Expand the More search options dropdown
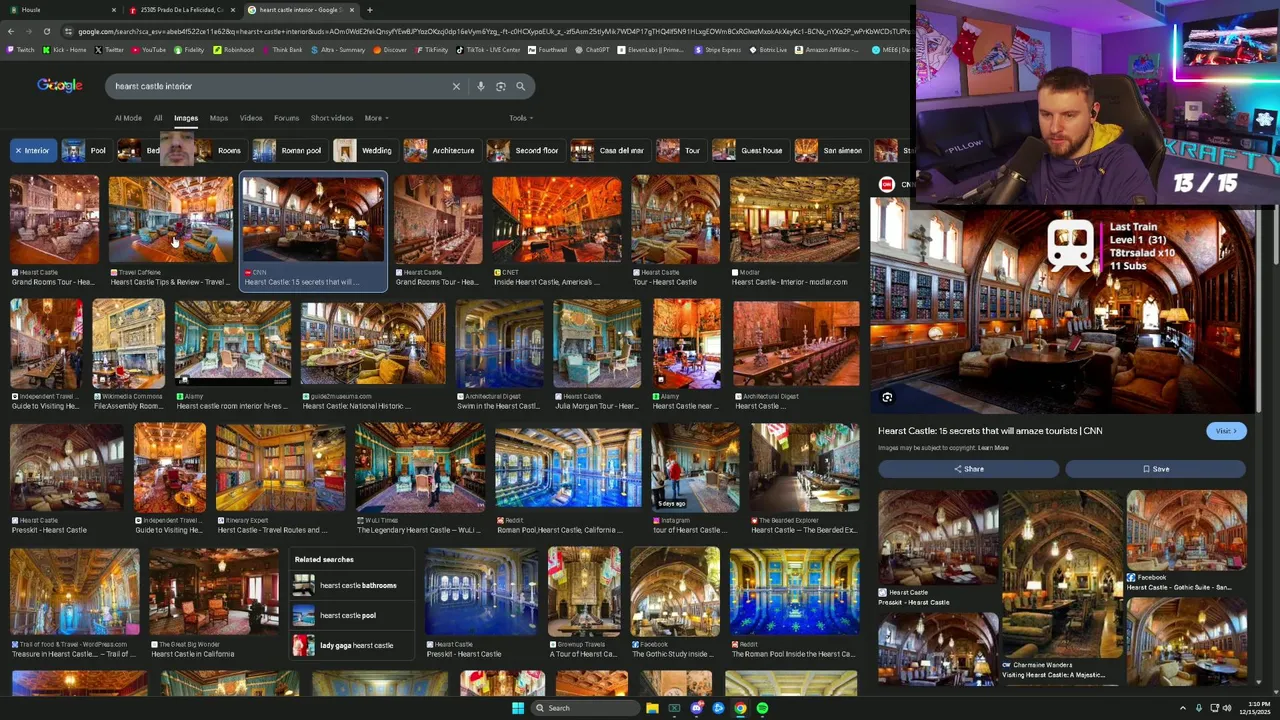 (x=376, y=118)
